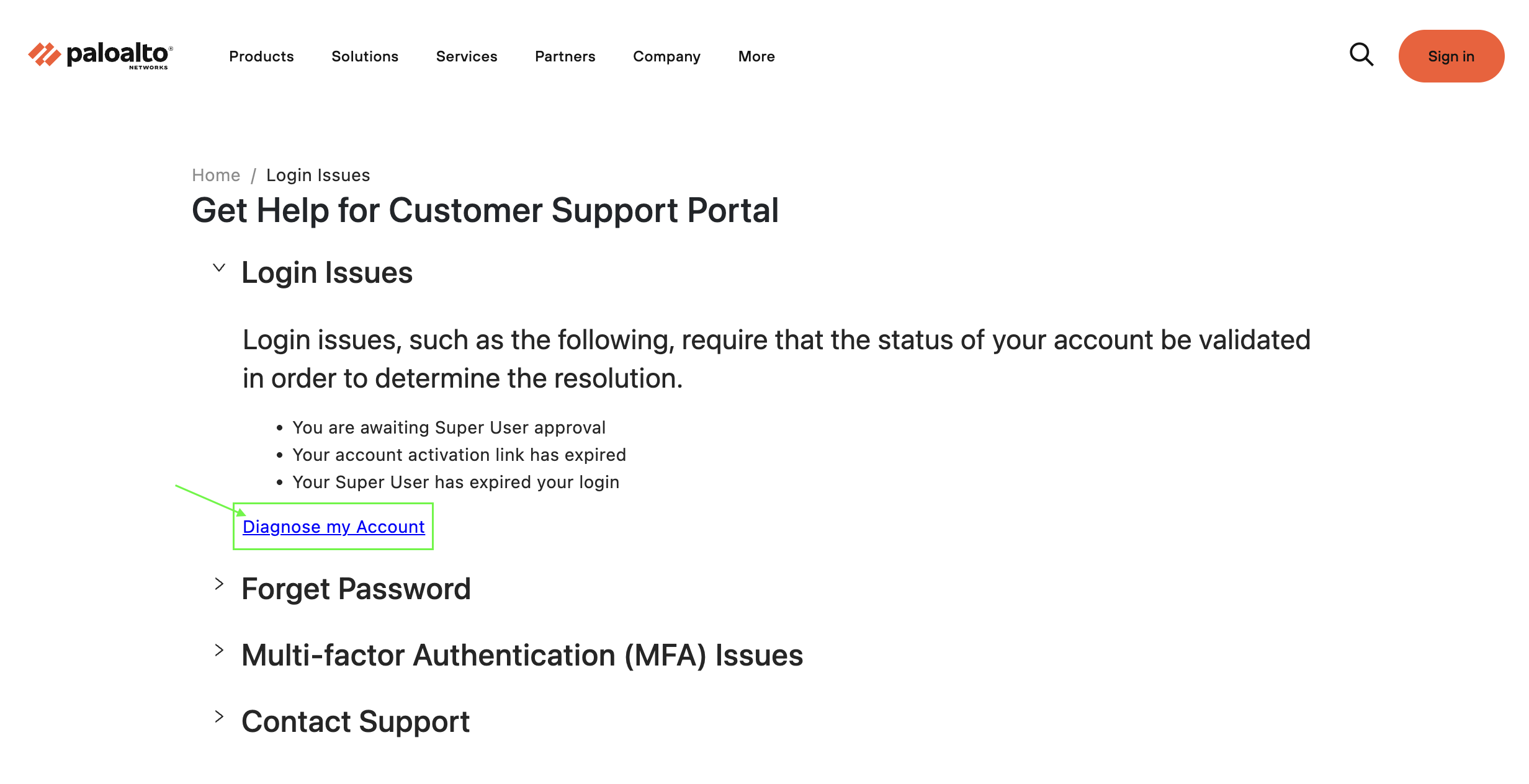The height and width of the screenshot is (784, 1529).
Task: Open the Products menu
Action: (261, 56)
